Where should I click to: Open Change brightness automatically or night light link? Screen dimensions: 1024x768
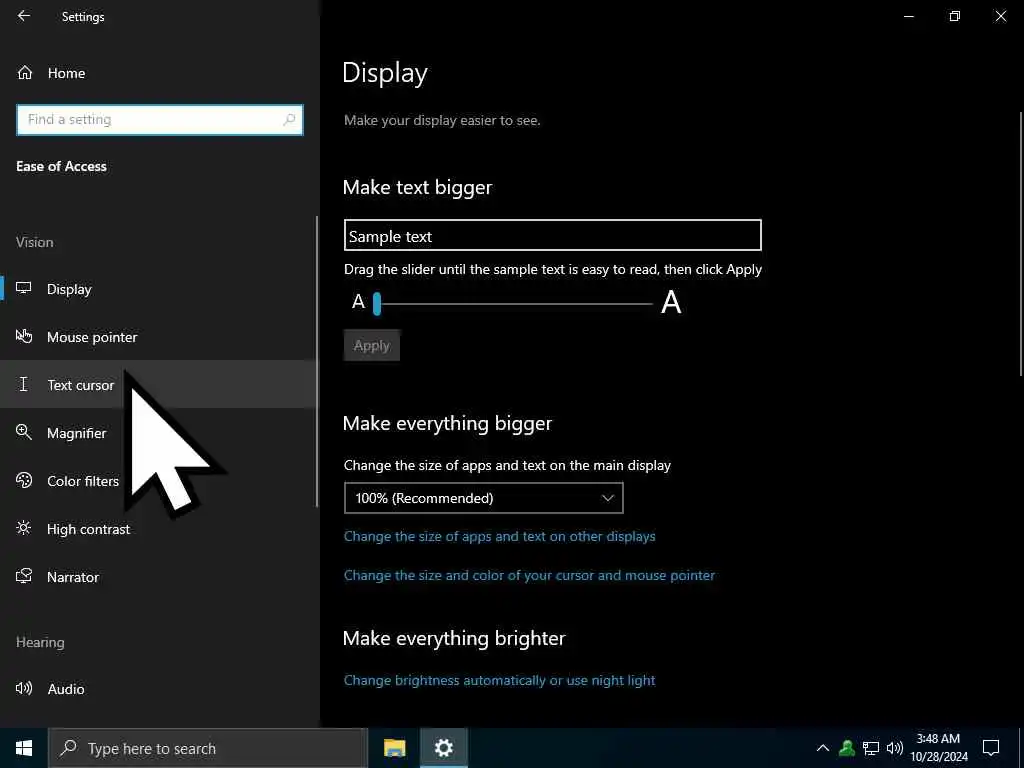pos(500,680)
